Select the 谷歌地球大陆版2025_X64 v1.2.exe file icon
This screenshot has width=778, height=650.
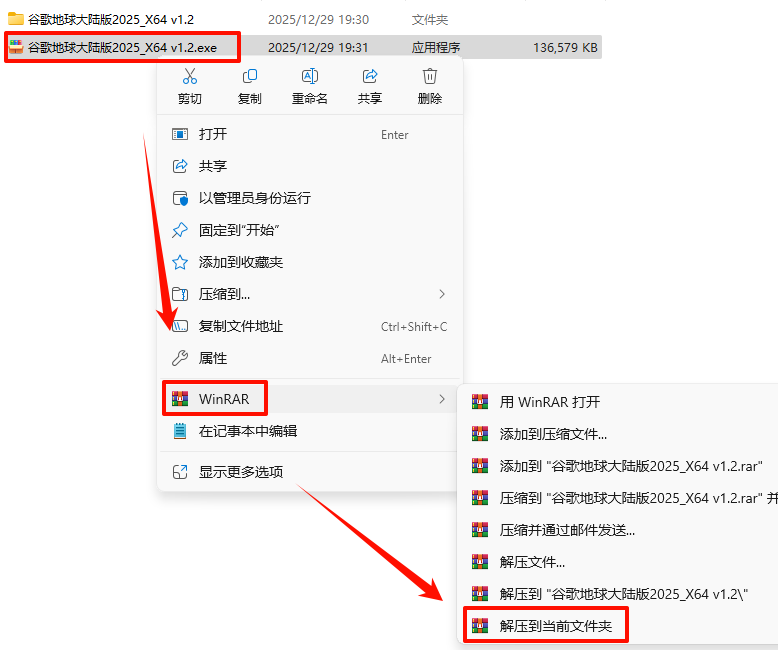click(16, 47)
